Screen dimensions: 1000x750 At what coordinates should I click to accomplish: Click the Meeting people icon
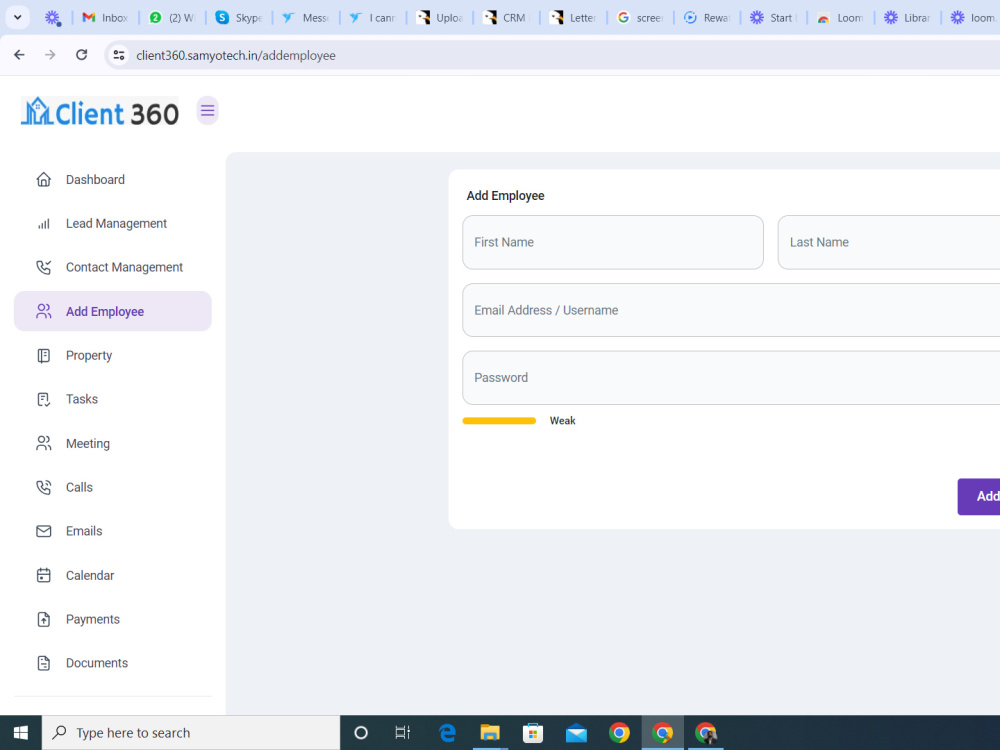[43, 443]
